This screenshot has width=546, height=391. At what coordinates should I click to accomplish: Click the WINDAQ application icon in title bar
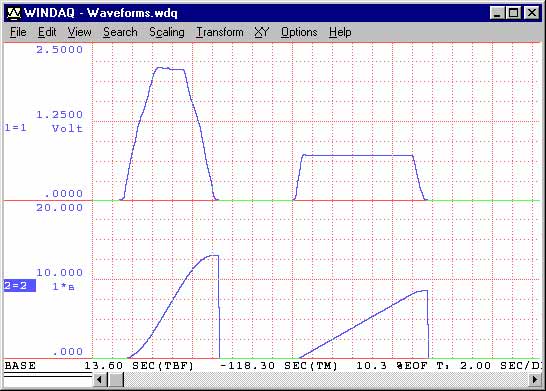pos(14,13)
